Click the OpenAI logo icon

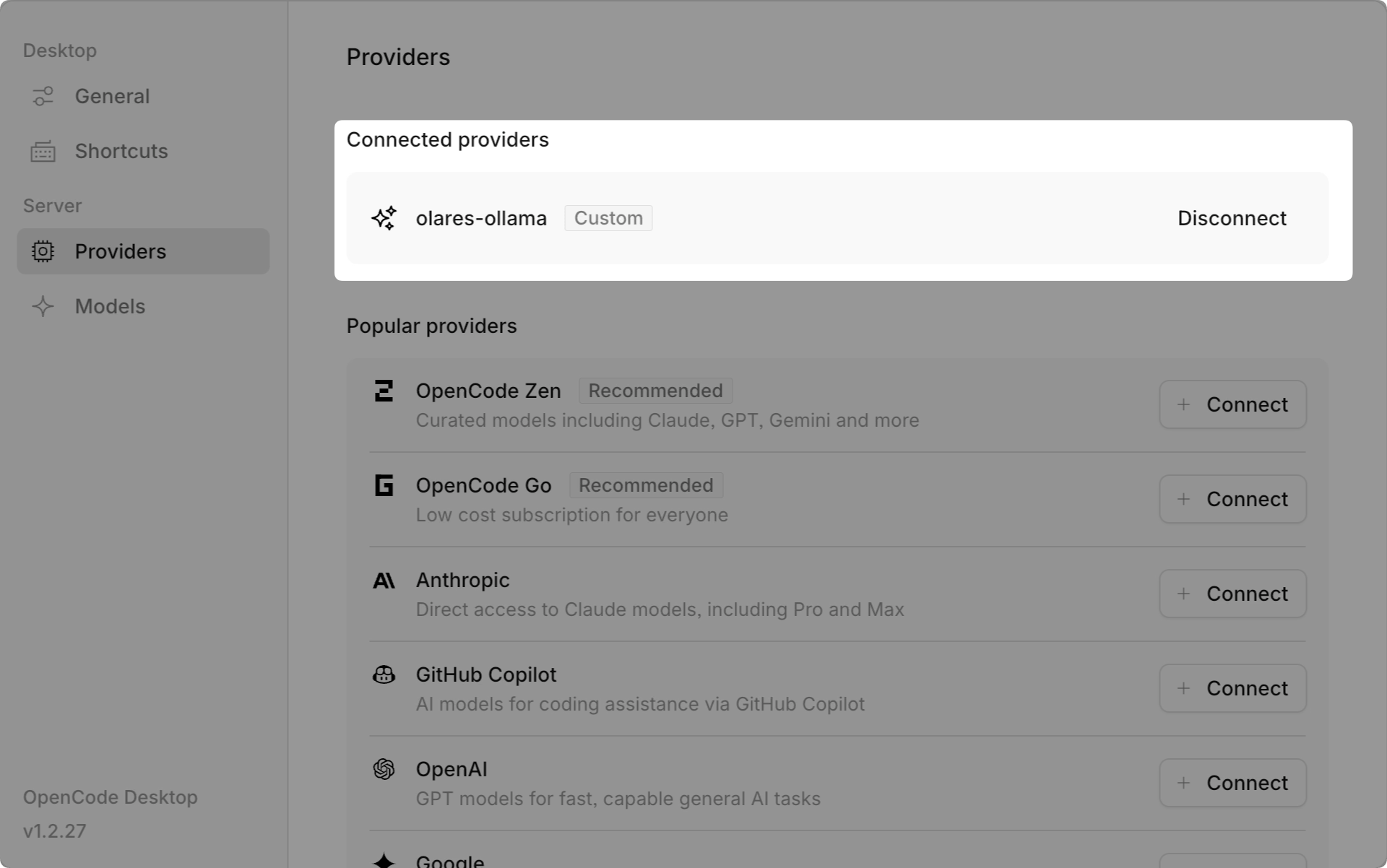[x=384, y=769]
